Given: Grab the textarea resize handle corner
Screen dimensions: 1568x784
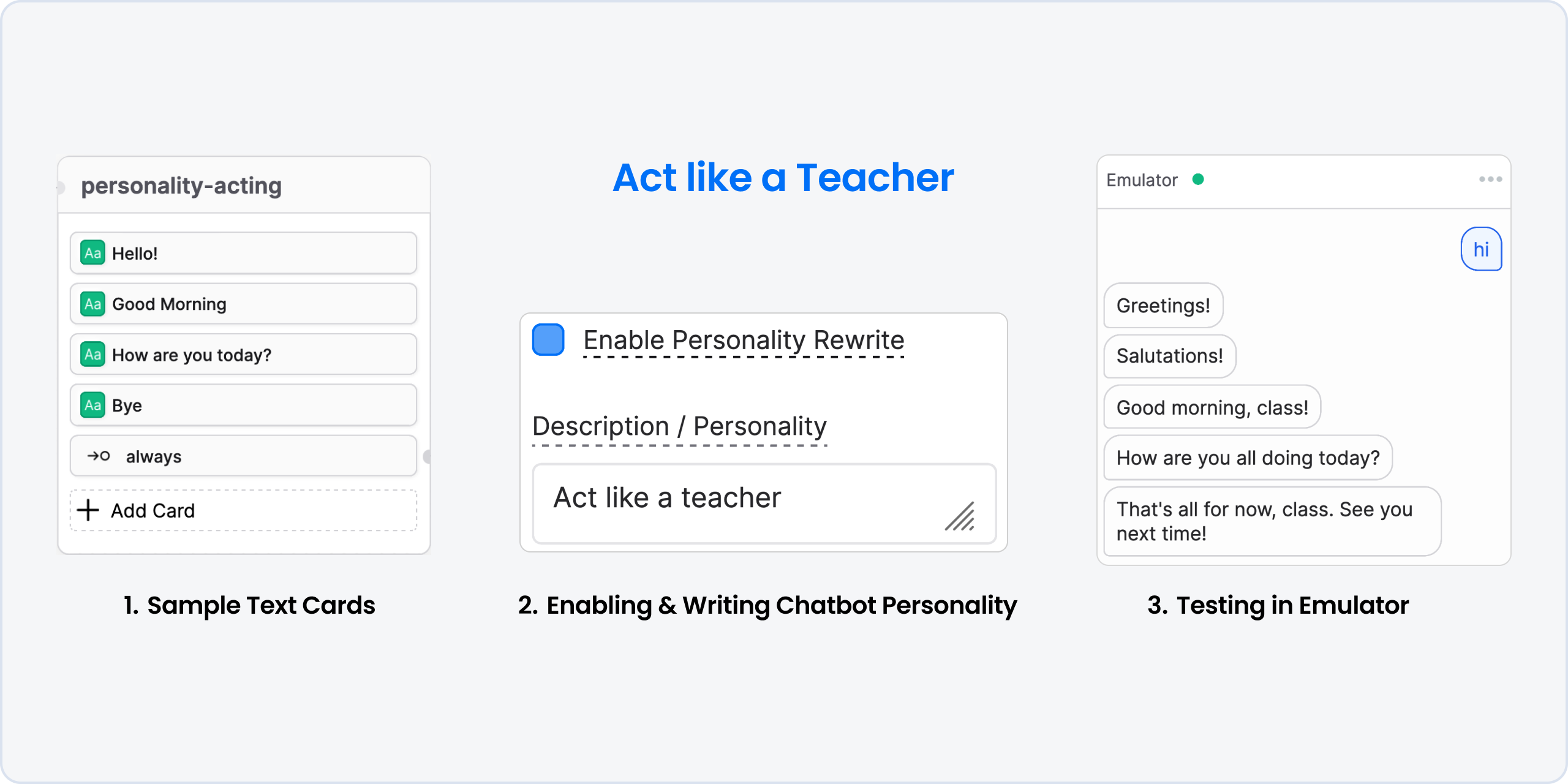Looking at the screenshot, I should click(x=960, y=516).
